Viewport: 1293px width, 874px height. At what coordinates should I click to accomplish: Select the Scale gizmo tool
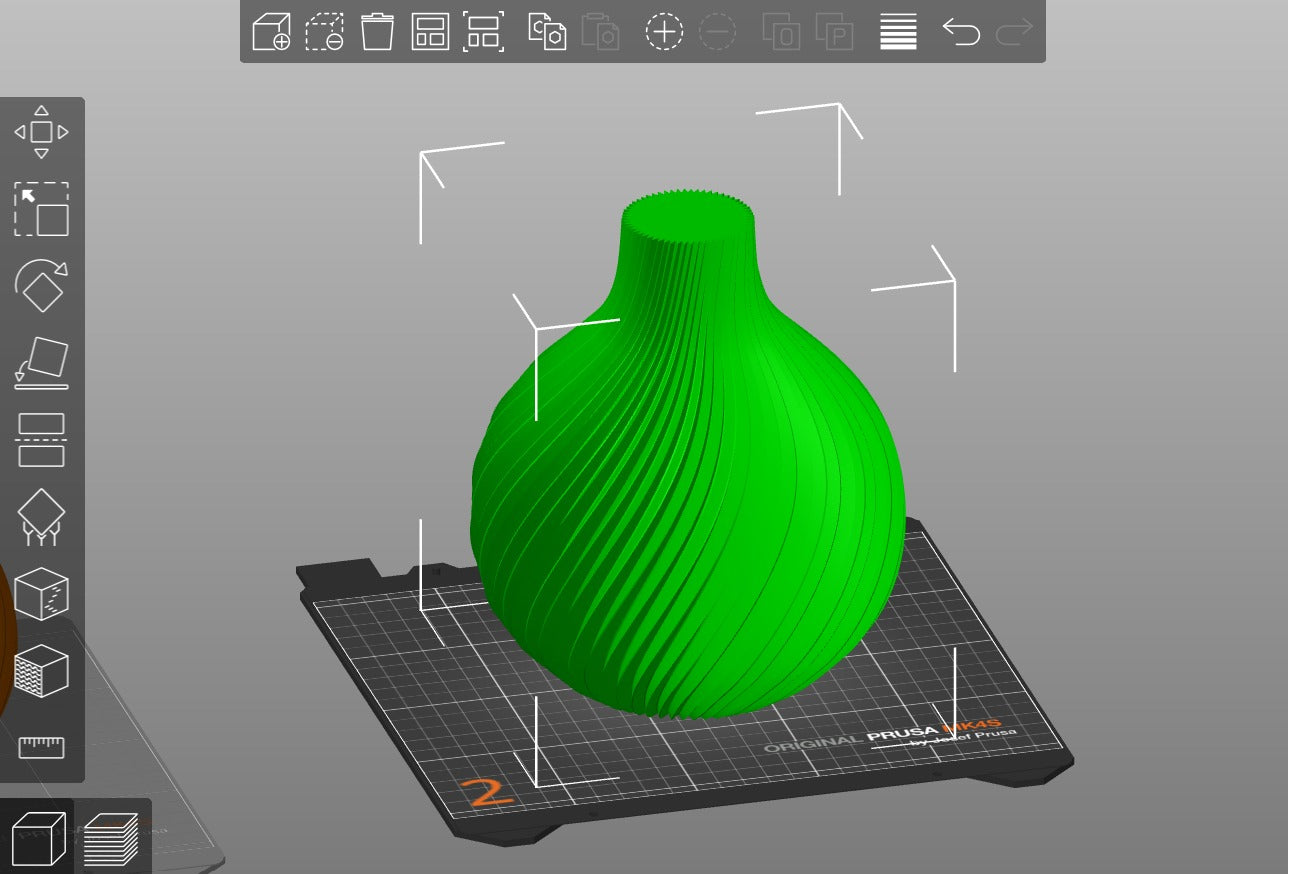point(41,209)
